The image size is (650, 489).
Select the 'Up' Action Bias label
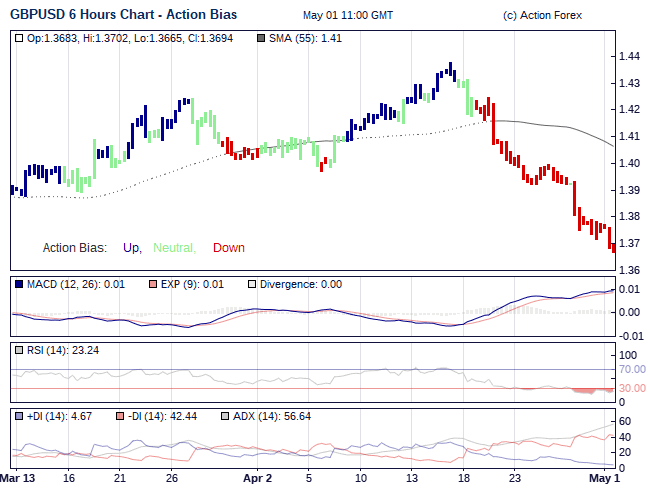pos(131,248)
